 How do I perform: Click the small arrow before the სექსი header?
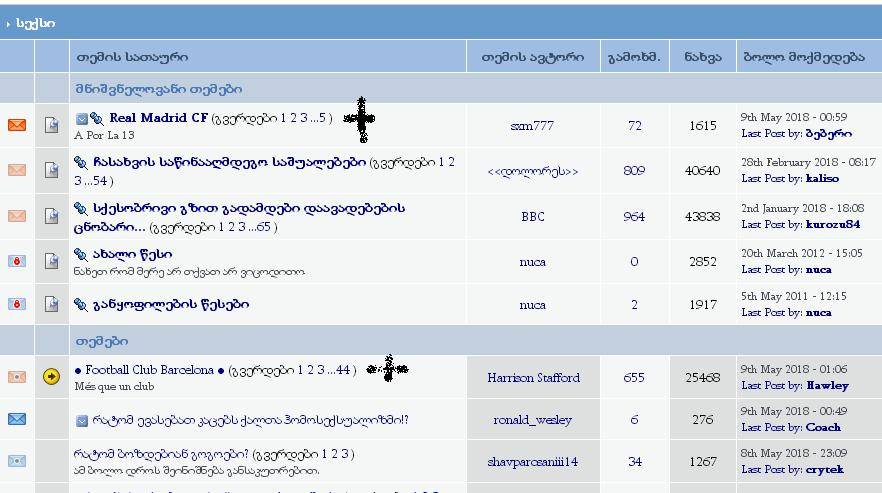(x=8, y=24)
